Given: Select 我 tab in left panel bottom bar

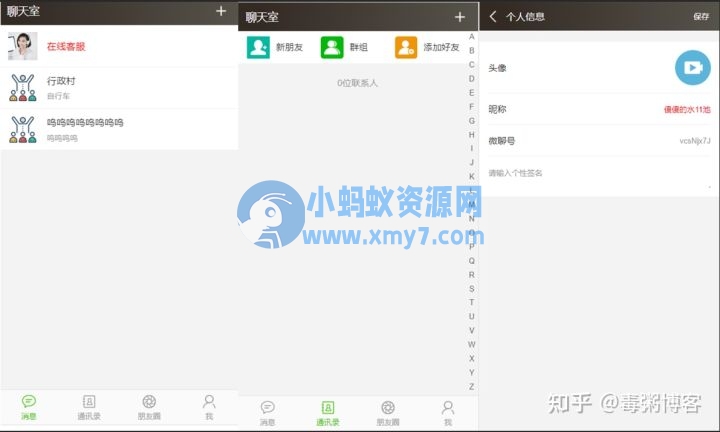Looking at the screenshot, I should point(209,407).
